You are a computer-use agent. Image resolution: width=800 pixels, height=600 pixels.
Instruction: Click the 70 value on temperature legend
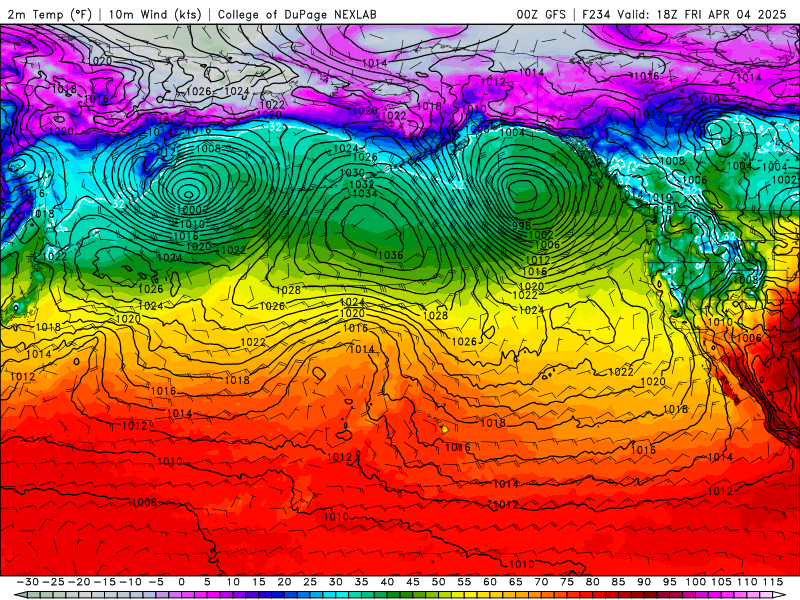coord(541,582)
